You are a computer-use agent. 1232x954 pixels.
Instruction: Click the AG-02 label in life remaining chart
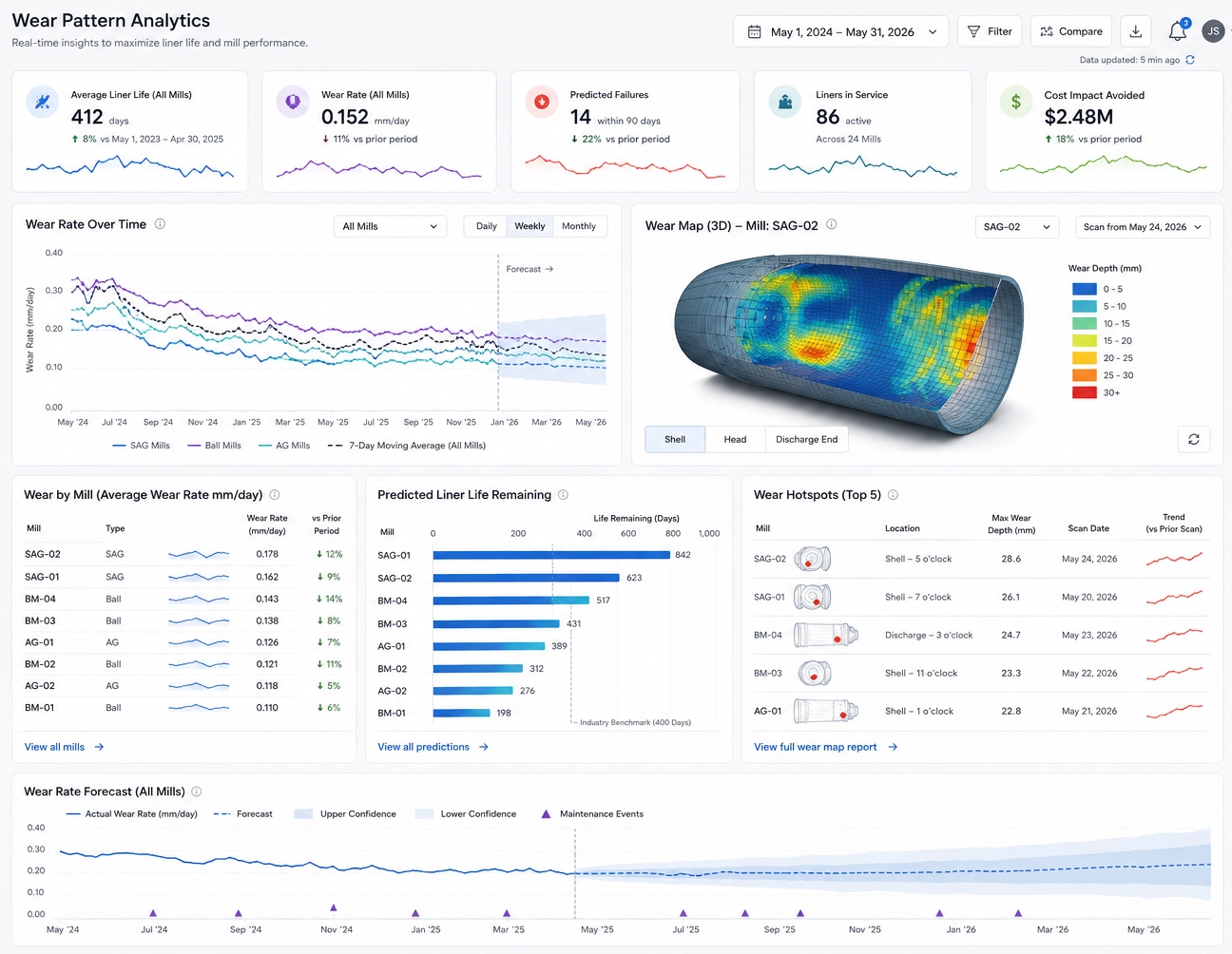(392, 691)
